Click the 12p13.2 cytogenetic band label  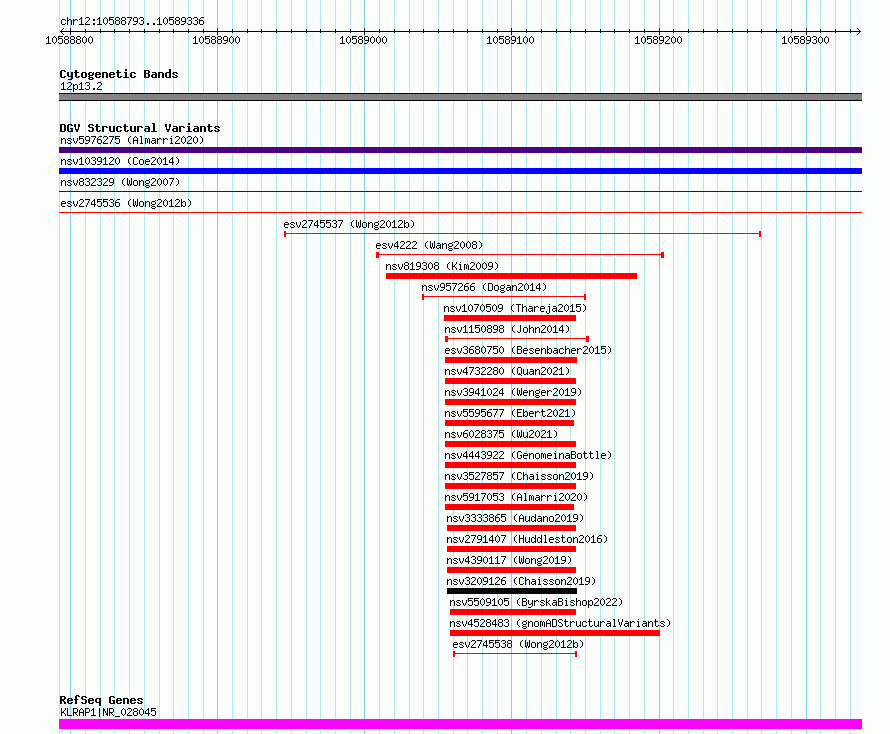click(81, 86)
